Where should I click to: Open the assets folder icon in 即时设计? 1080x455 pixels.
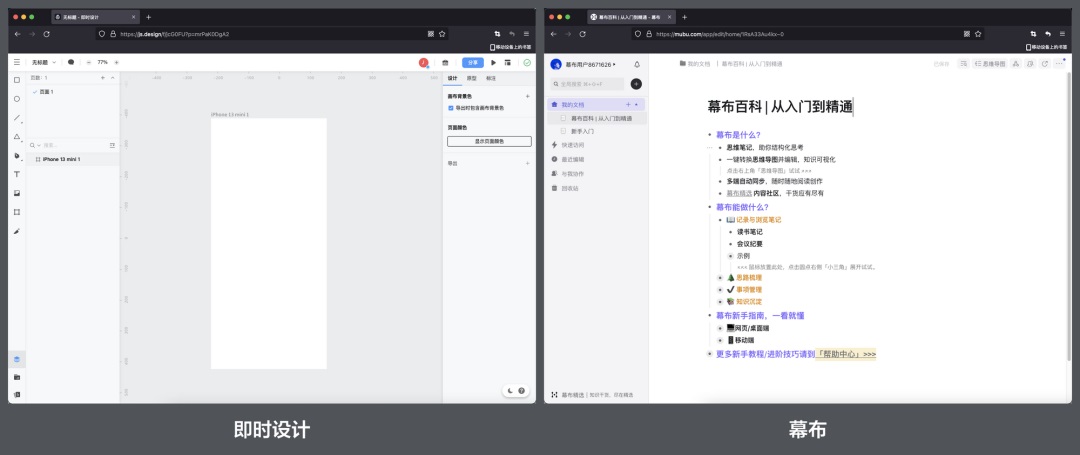click(x=17, y=377)
